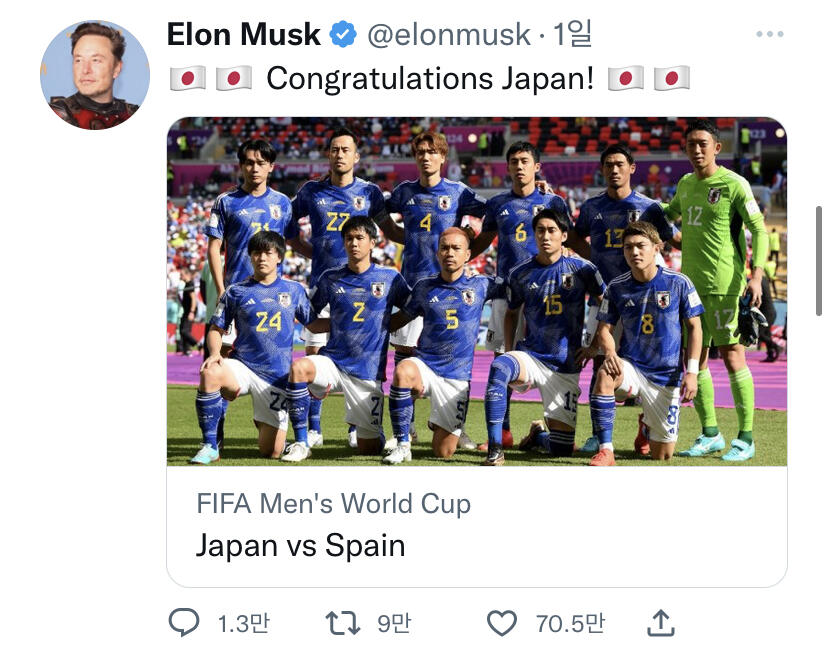
Task: Click the FIFA Men's World Cup label
Action: coord(333,503)
